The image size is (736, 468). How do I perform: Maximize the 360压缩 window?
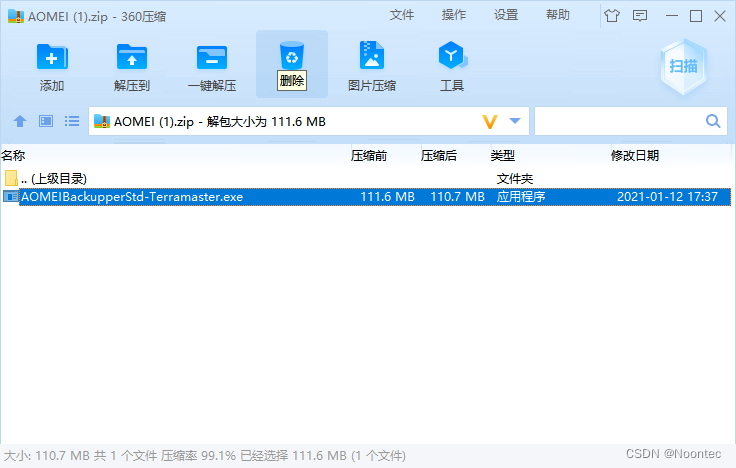[696, 16]
